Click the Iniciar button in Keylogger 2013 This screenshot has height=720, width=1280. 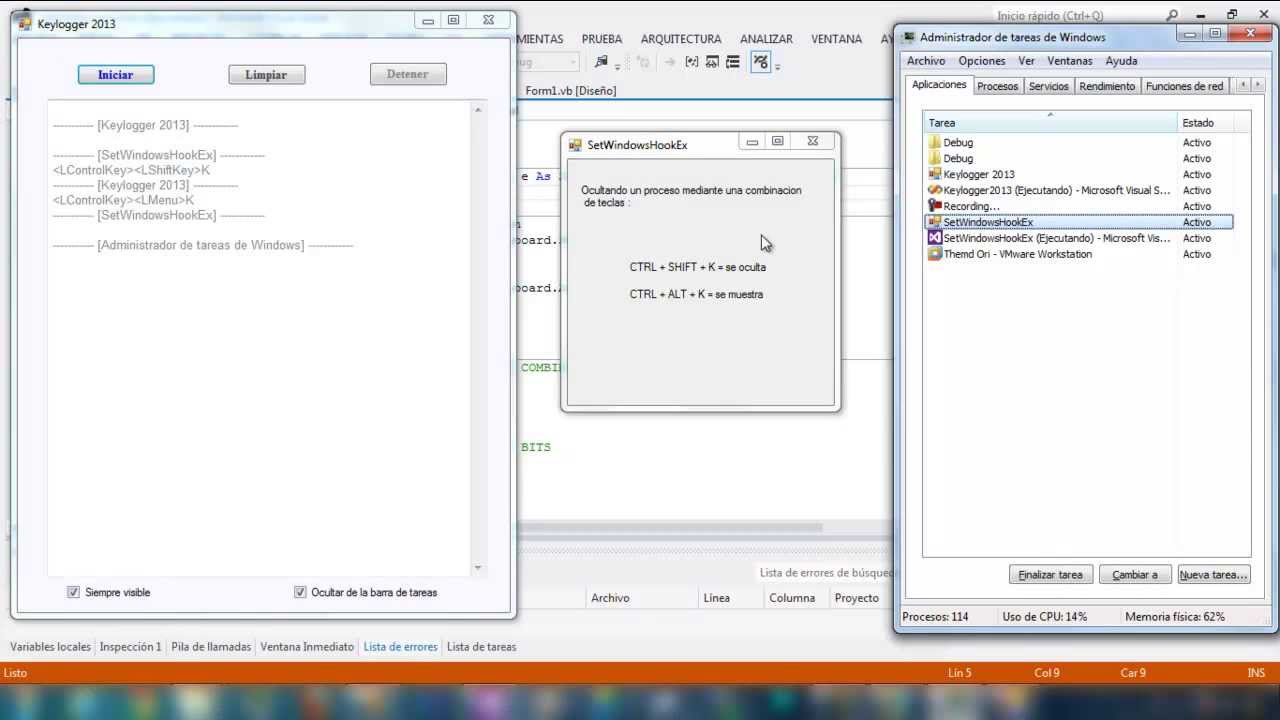[116, 75]
